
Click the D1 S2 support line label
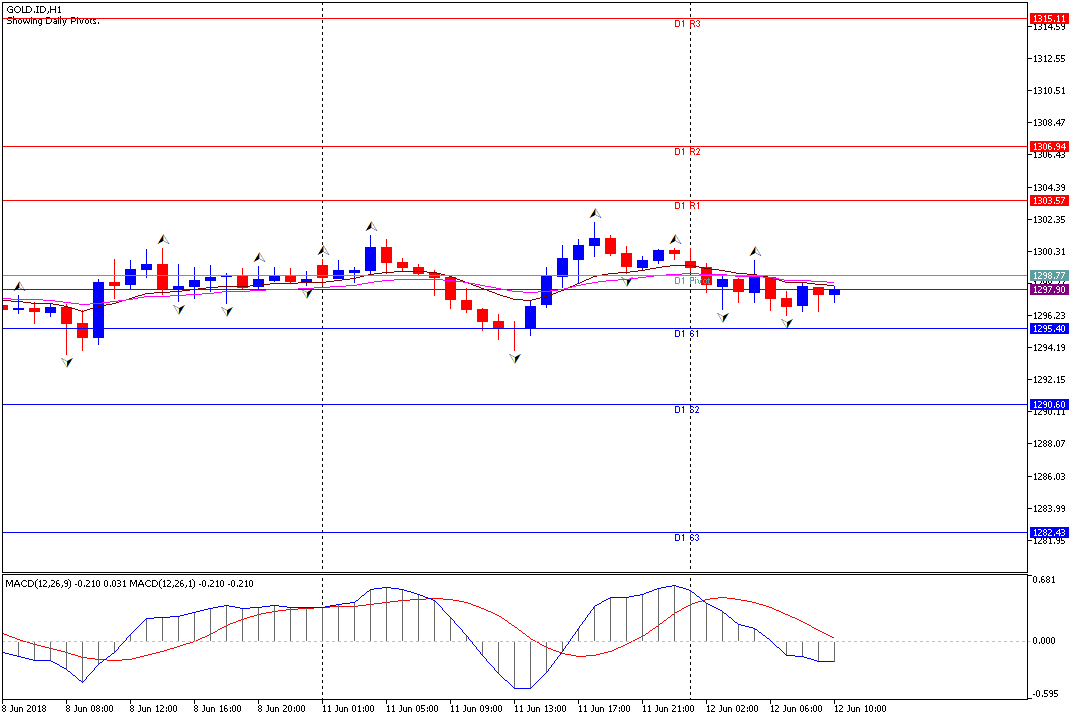[686, 410]
